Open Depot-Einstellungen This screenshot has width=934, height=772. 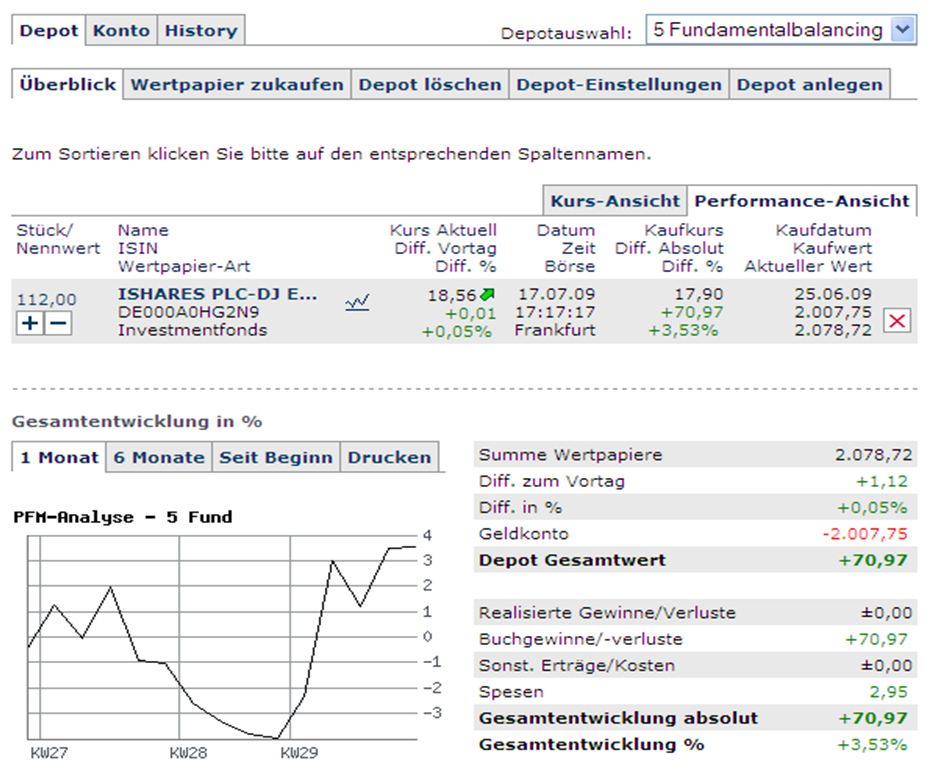(619, 85)
